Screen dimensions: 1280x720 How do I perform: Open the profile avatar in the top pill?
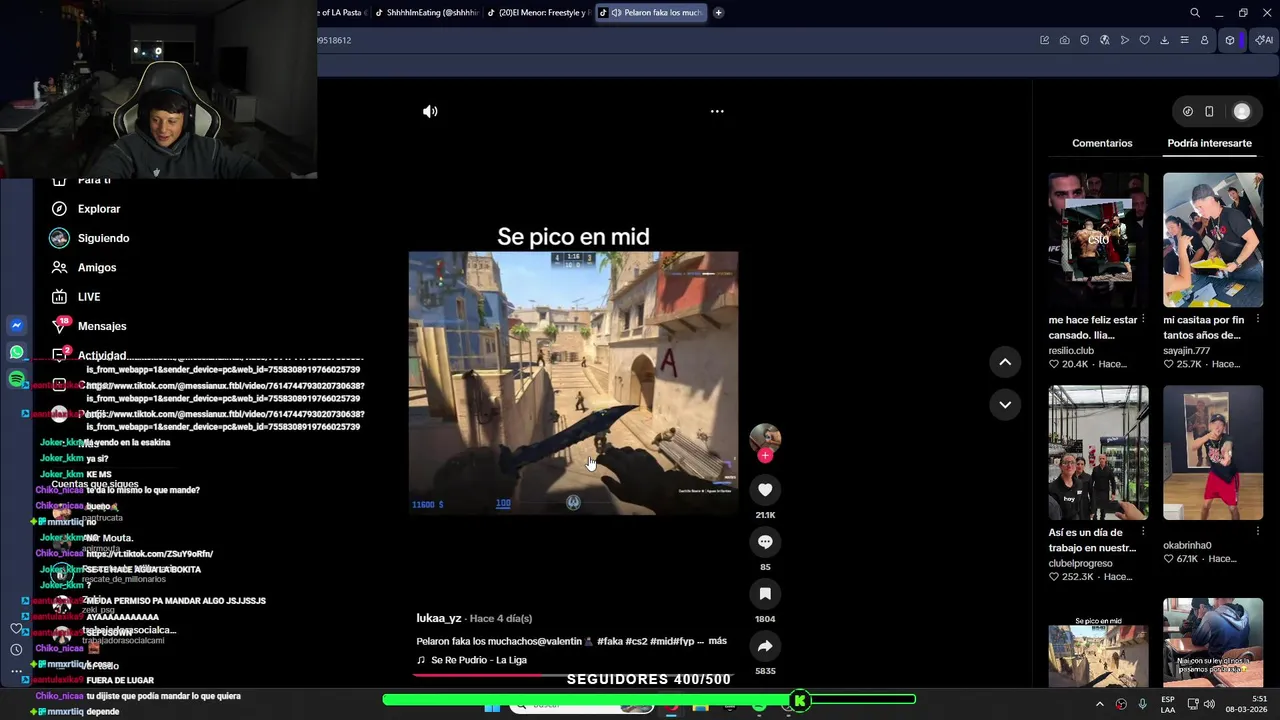click(1242, 112)
